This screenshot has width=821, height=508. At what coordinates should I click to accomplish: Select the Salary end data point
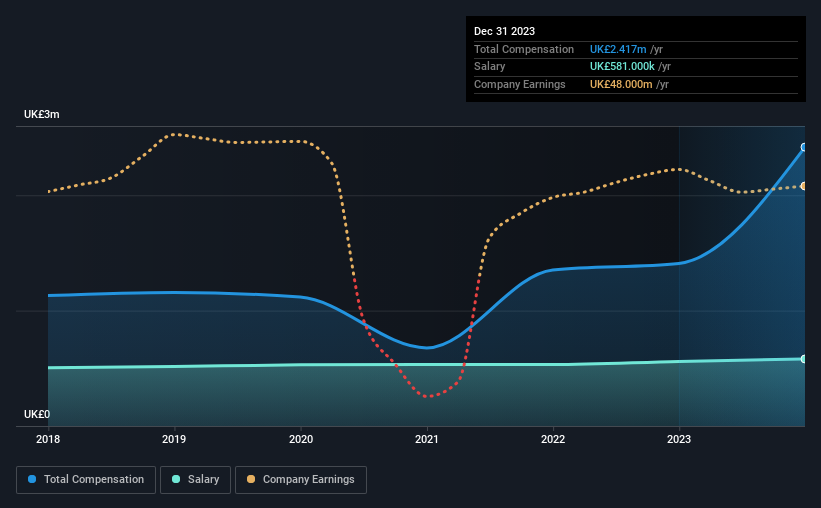[x=804, y=359]
